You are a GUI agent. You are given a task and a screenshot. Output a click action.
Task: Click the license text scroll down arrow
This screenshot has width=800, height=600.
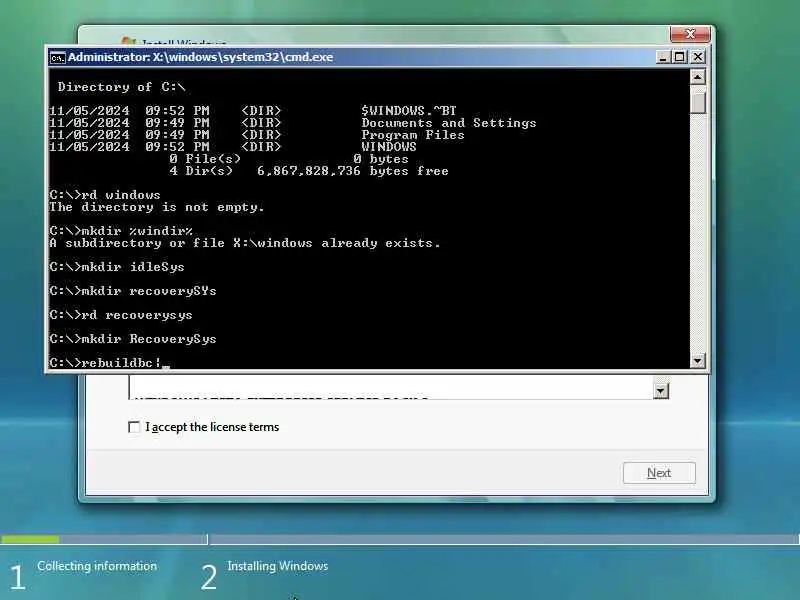pos(661,391)
